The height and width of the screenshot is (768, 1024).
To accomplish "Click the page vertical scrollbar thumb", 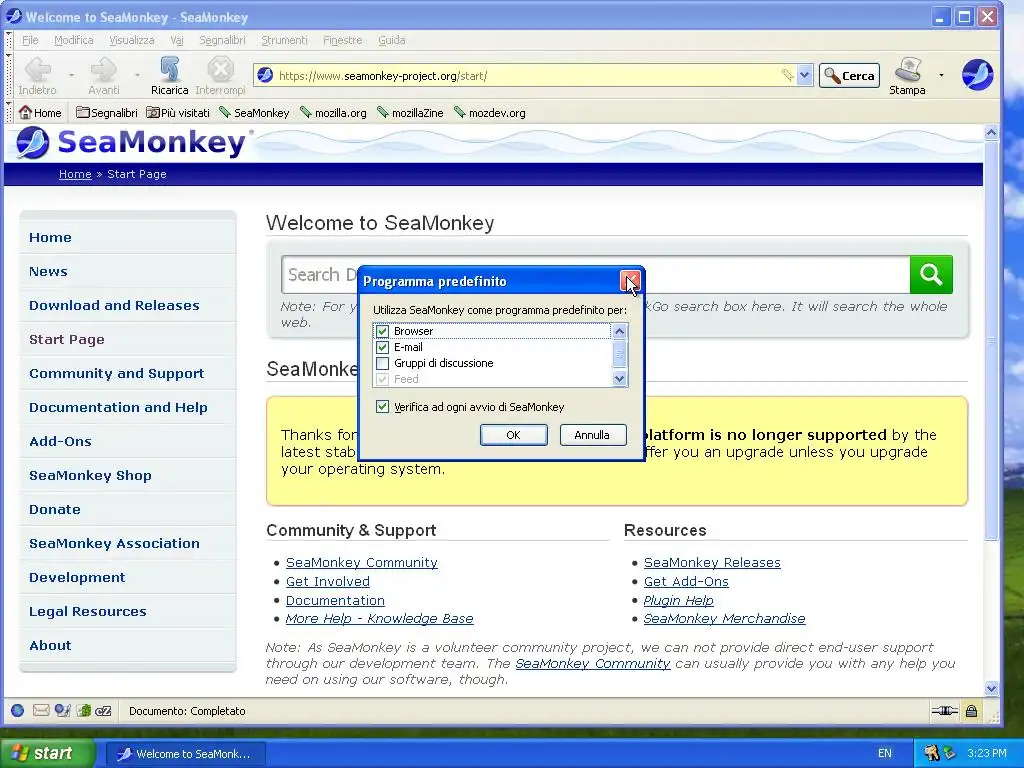I will pyautogui.click(x=991, y=340).
